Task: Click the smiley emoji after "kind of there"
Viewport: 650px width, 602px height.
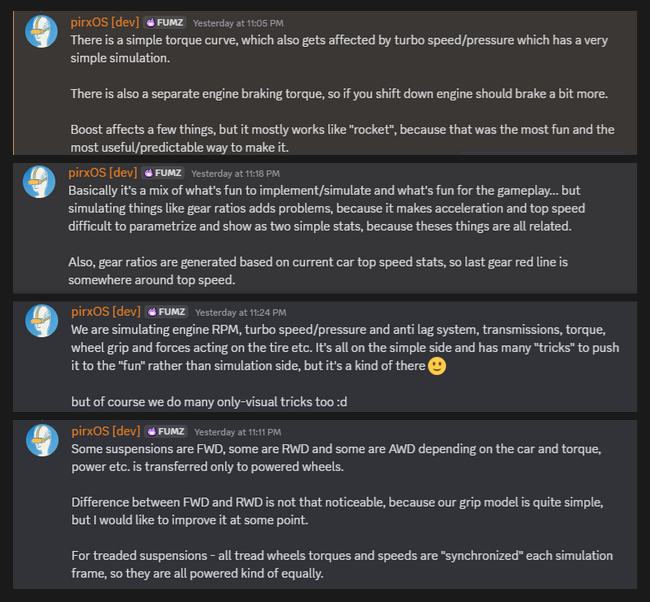Action: 436,366
